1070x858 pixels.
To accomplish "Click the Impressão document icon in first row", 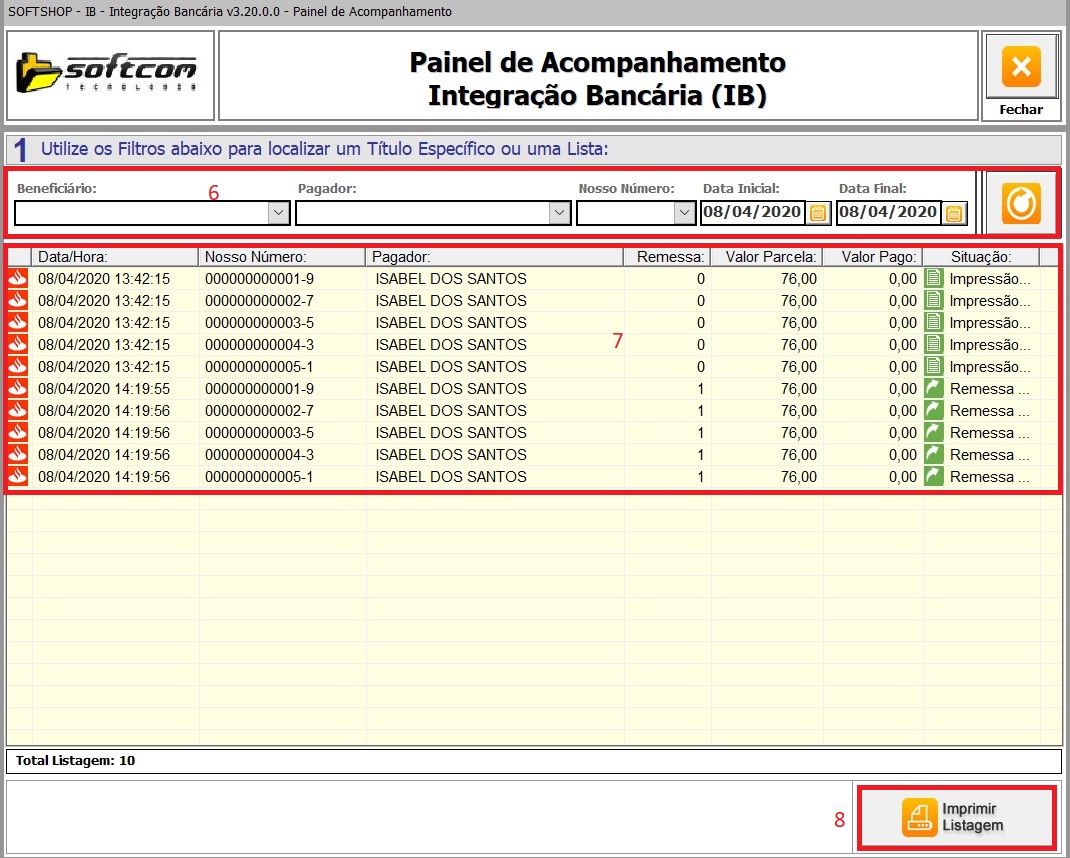I will coord(934,279).
